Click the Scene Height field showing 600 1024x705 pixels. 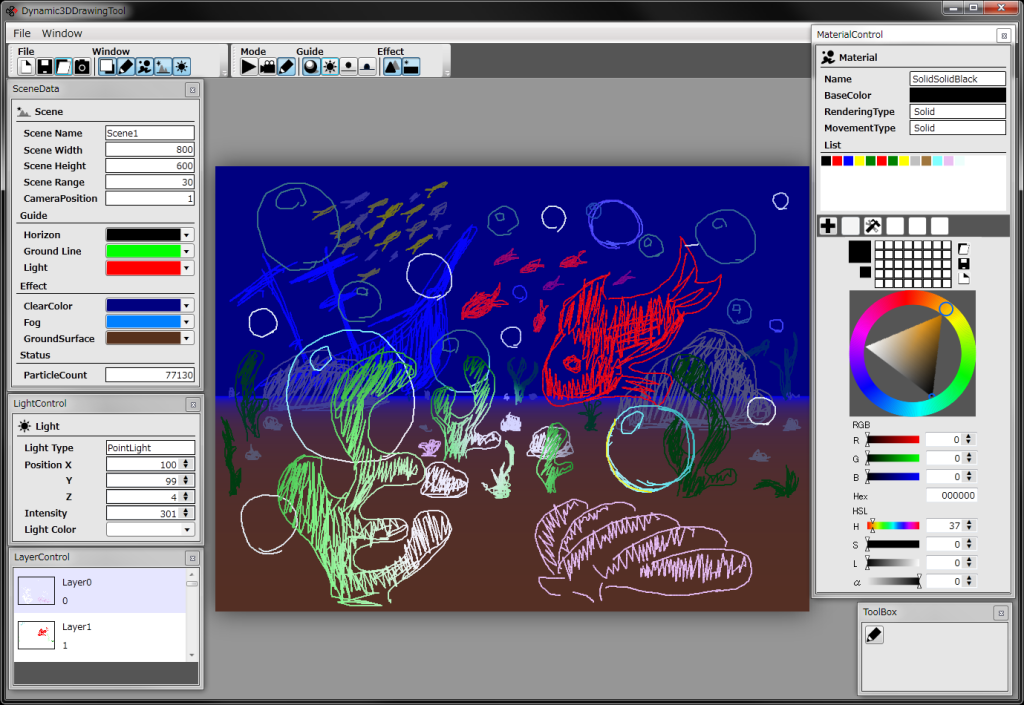150,166
